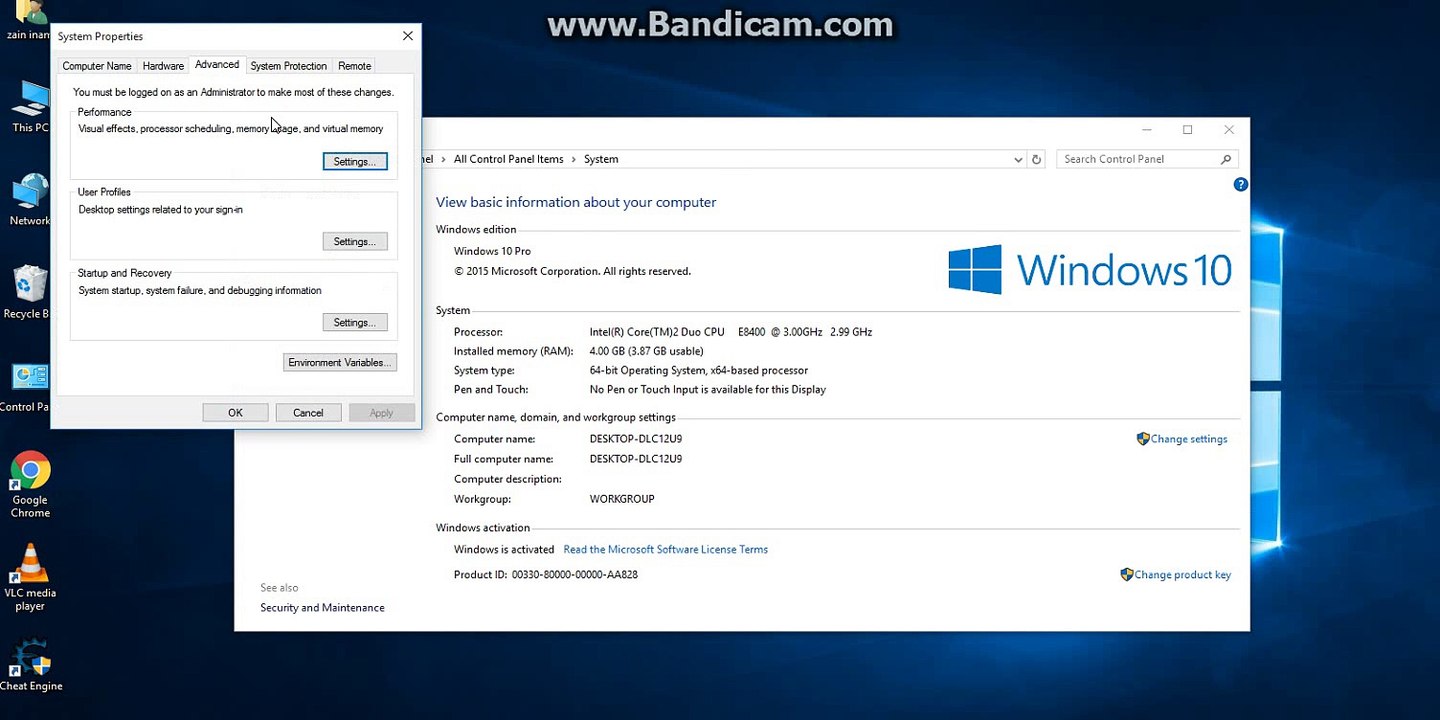Open Startup and Recovery Settings button
This screenshot has height=720, width=1440.
pos(355,323)
